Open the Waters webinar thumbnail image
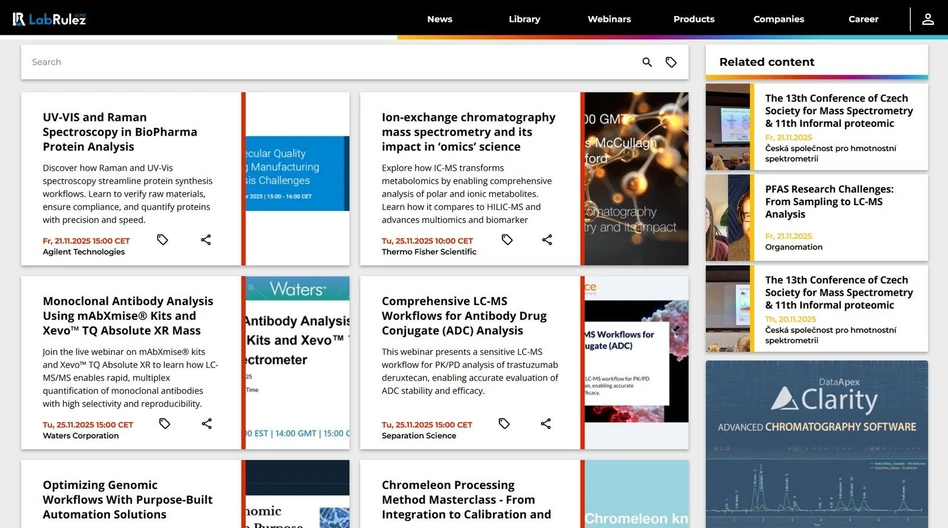Image resolution: width=948 pixels, height=528 pixels. 297,362
